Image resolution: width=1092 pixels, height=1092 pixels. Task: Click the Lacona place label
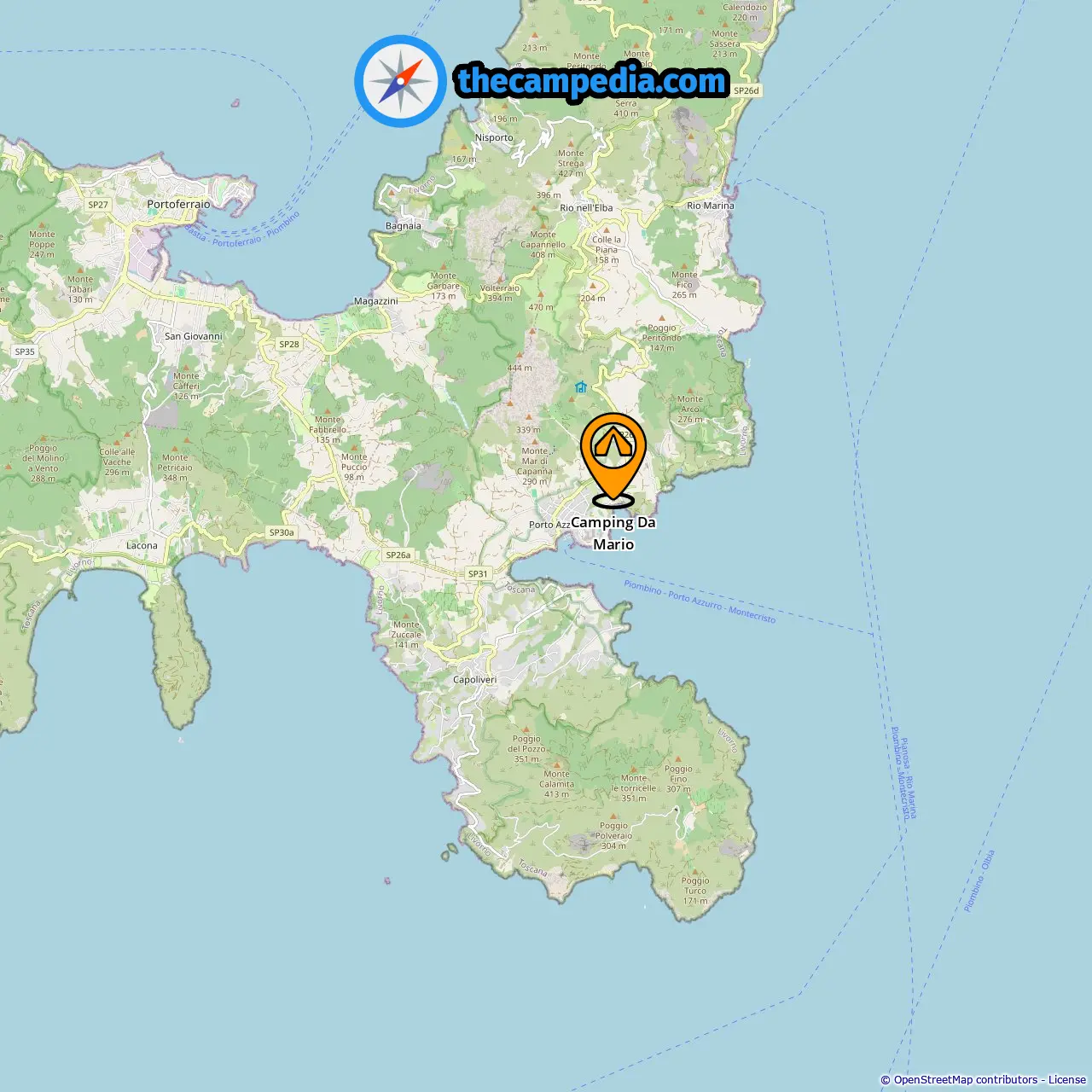coord(142,545)
